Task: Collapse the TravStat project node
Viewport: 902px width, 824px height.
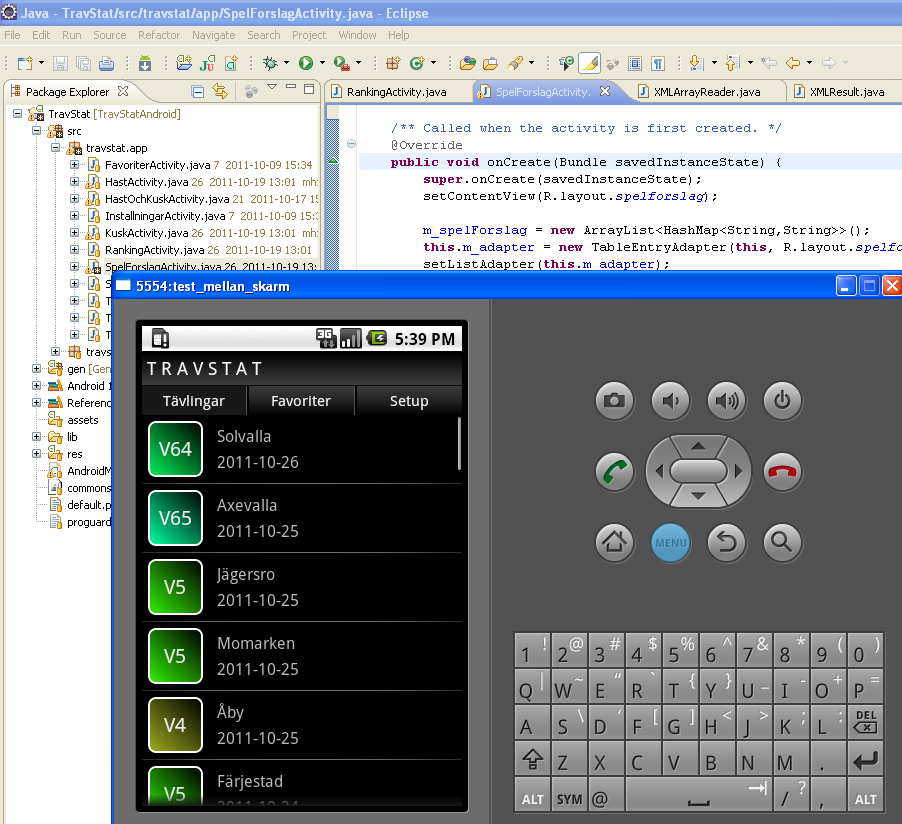Action: [x=17, y=114]
